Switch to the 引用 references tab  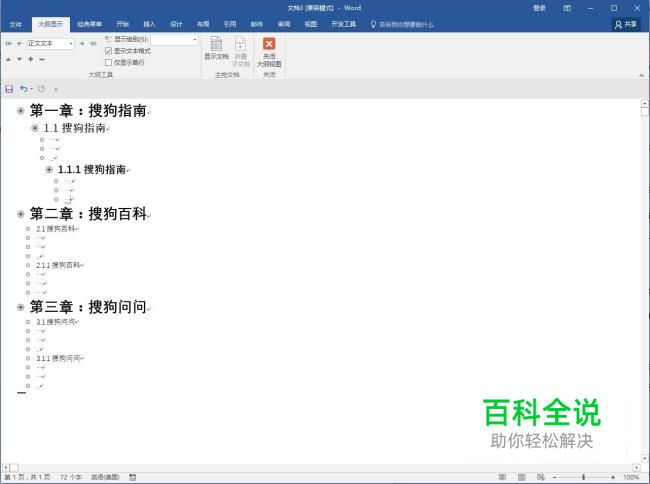(230, 24)
